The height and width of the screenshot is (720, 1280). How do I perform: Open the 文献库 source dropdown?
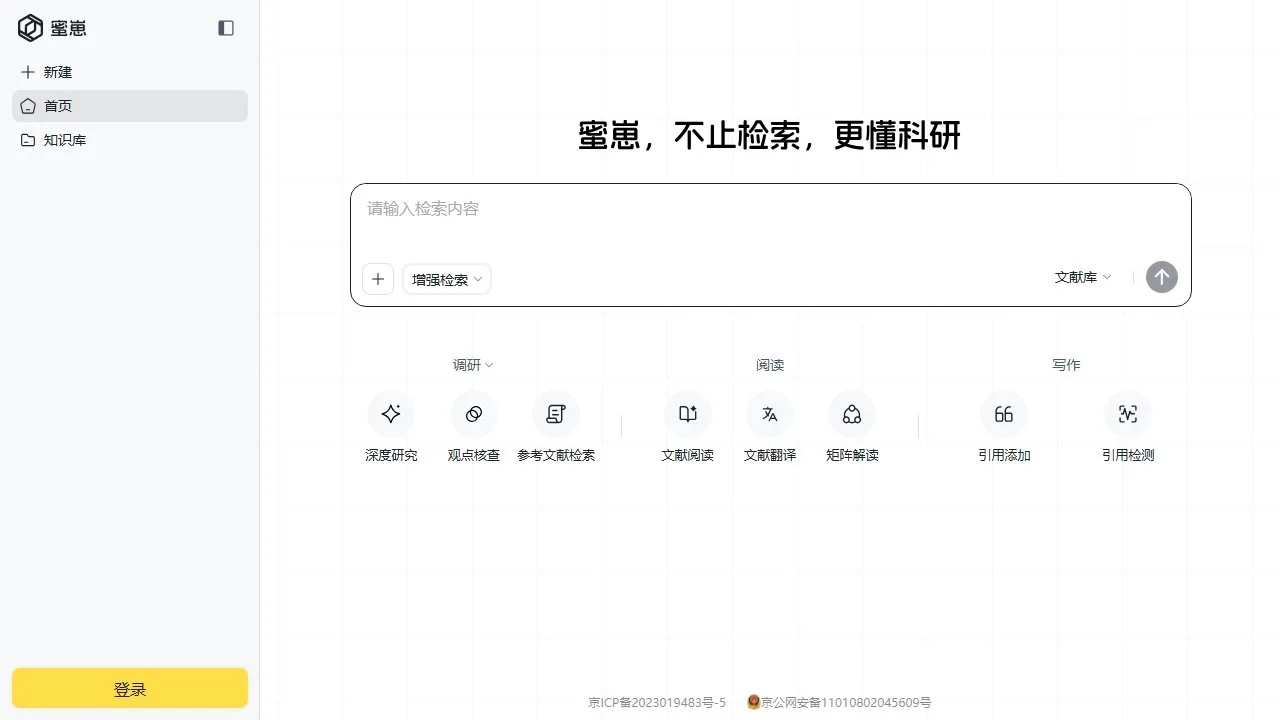tap(1083, 277)
